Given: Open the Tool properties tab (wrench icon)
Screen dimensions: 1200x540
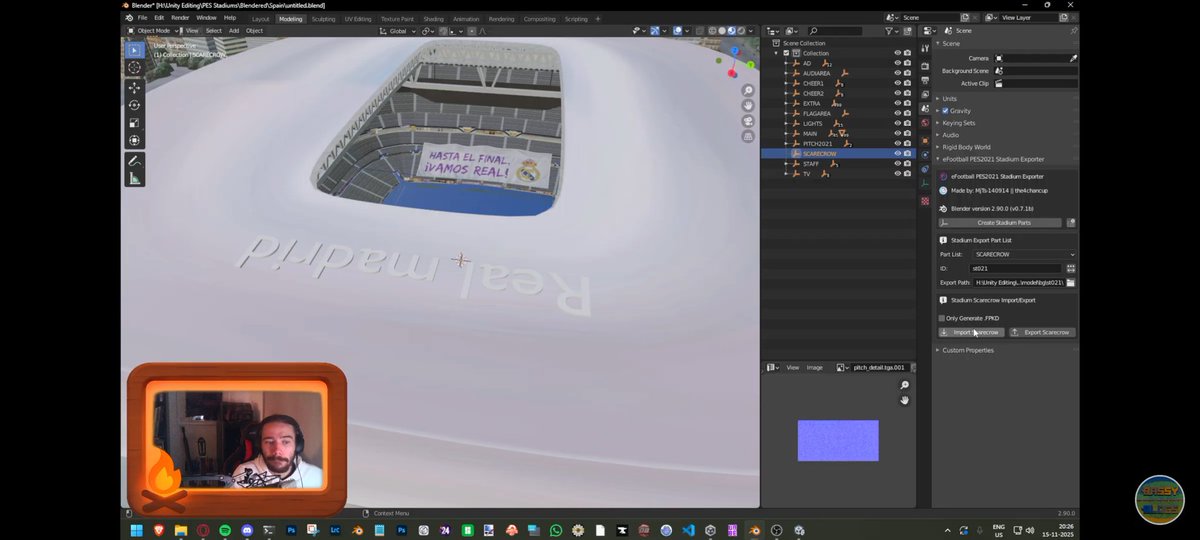Looking at the screenshot, I should point(925,48).
